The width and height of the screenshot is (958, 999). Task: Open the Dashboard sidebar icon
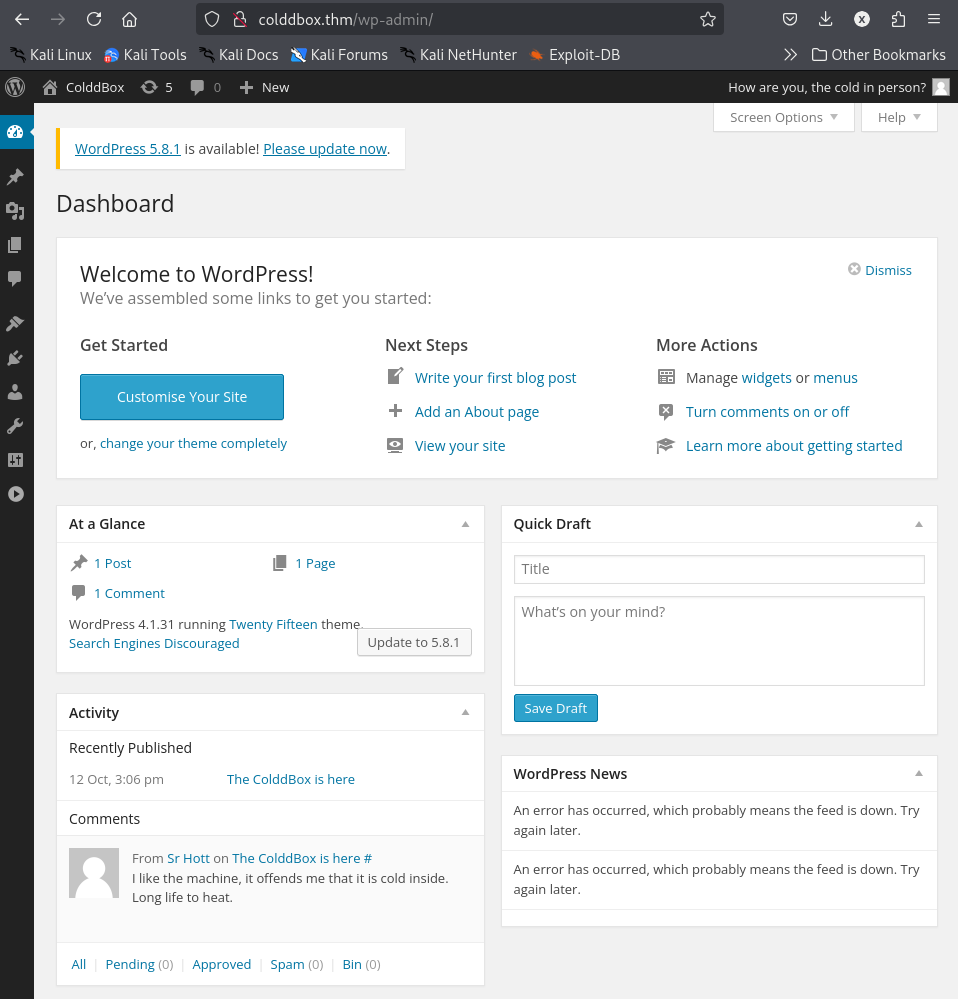click(x=15, y=132)
